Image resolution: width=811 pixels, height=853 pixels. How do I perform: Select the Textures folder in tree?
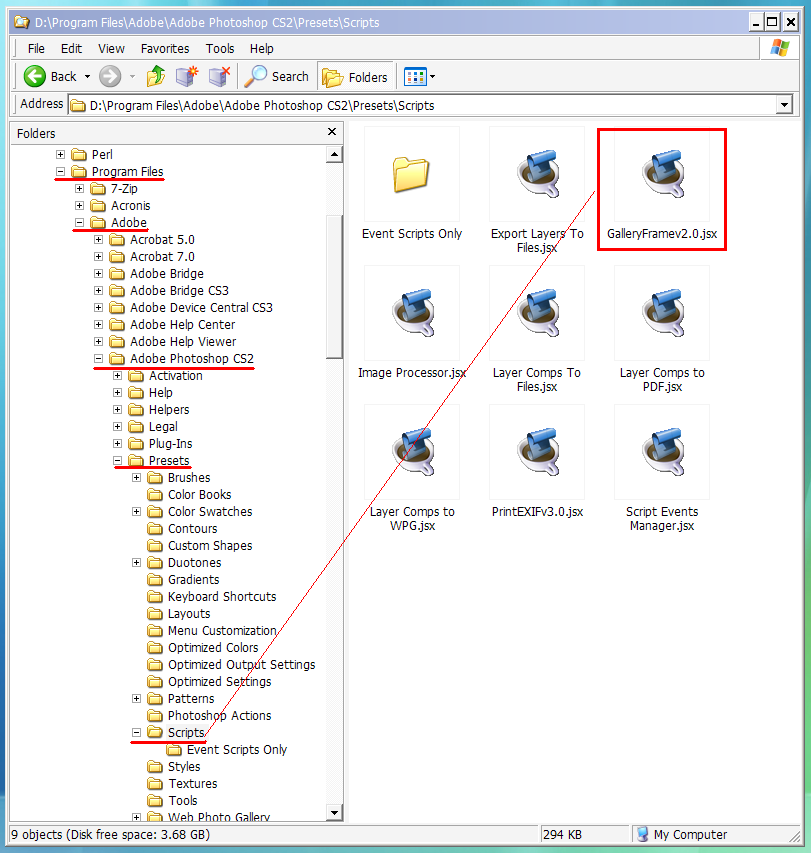[193, 784]
